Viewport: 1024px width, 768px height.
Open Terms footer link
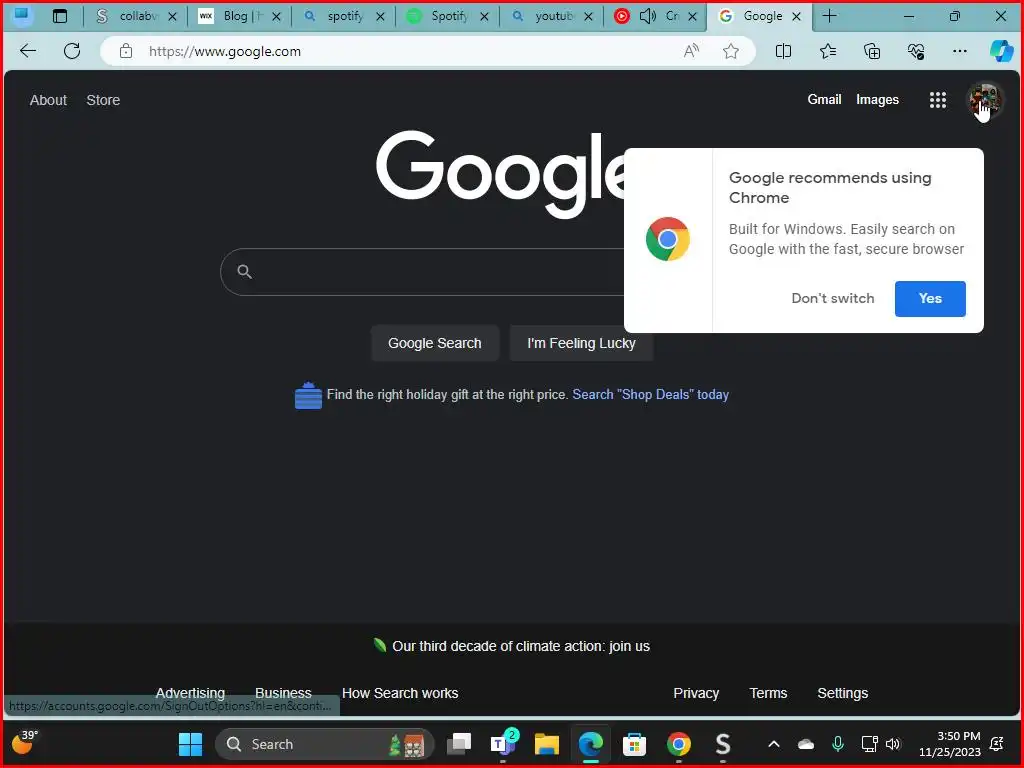tap(768, 693)
